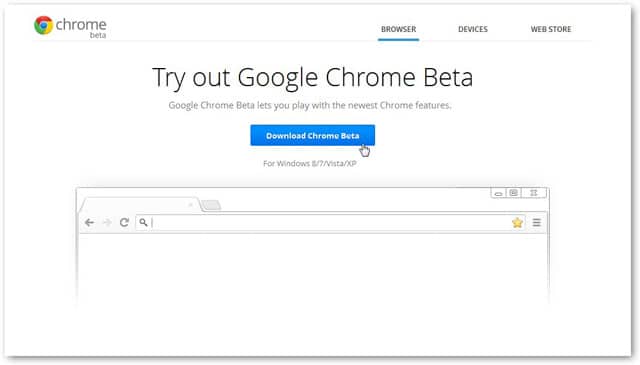This screenshot has width=640, height=365.
Task: Click the mock window close button
Action: (x=533, y=193)
